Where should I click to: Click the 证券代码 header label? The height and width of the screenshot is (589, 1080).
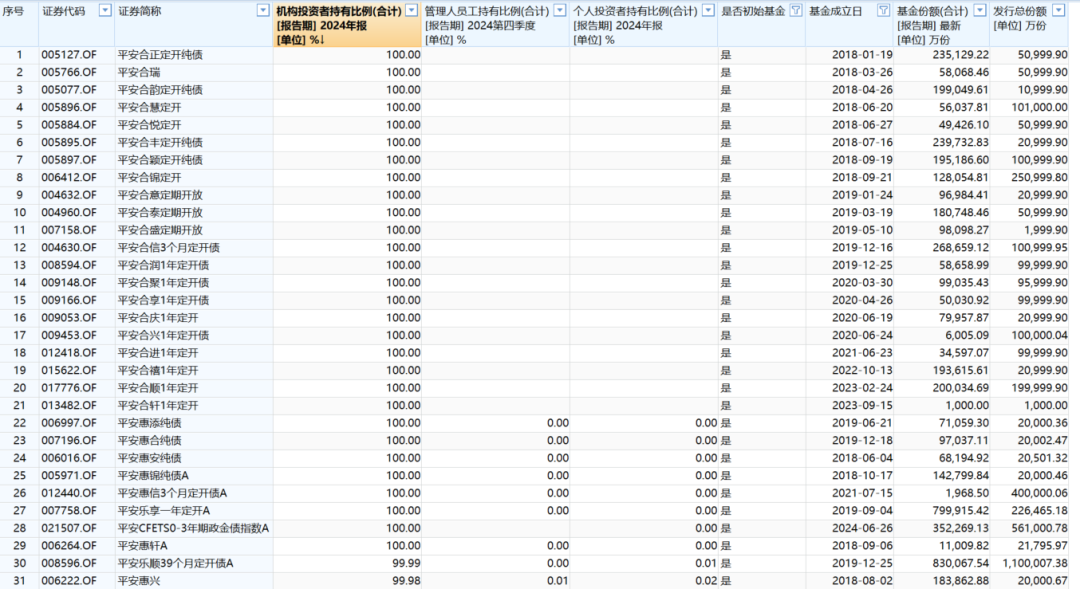[x=63, y=11]
